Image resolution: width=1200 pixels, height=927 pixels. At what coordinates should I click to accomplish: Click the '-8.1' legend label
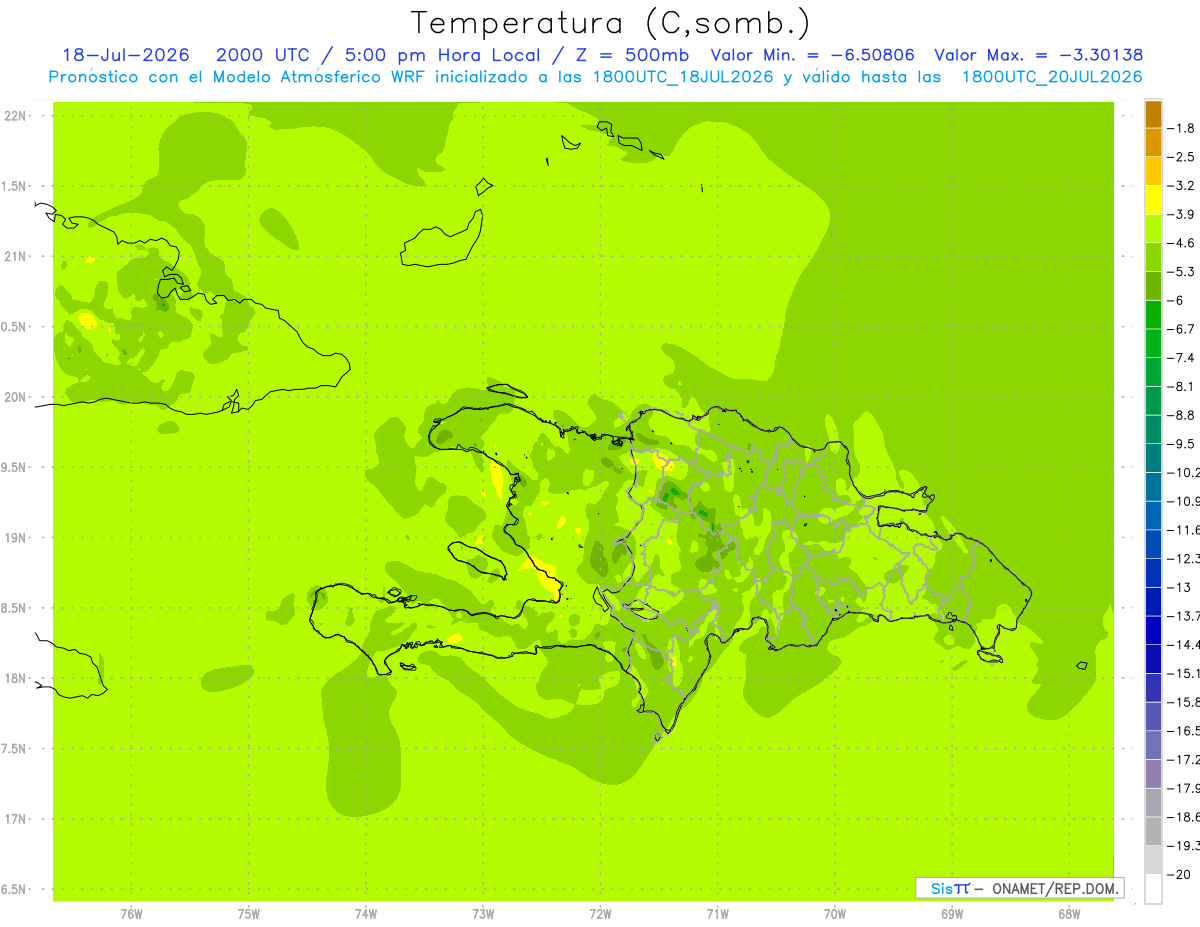1181,386
